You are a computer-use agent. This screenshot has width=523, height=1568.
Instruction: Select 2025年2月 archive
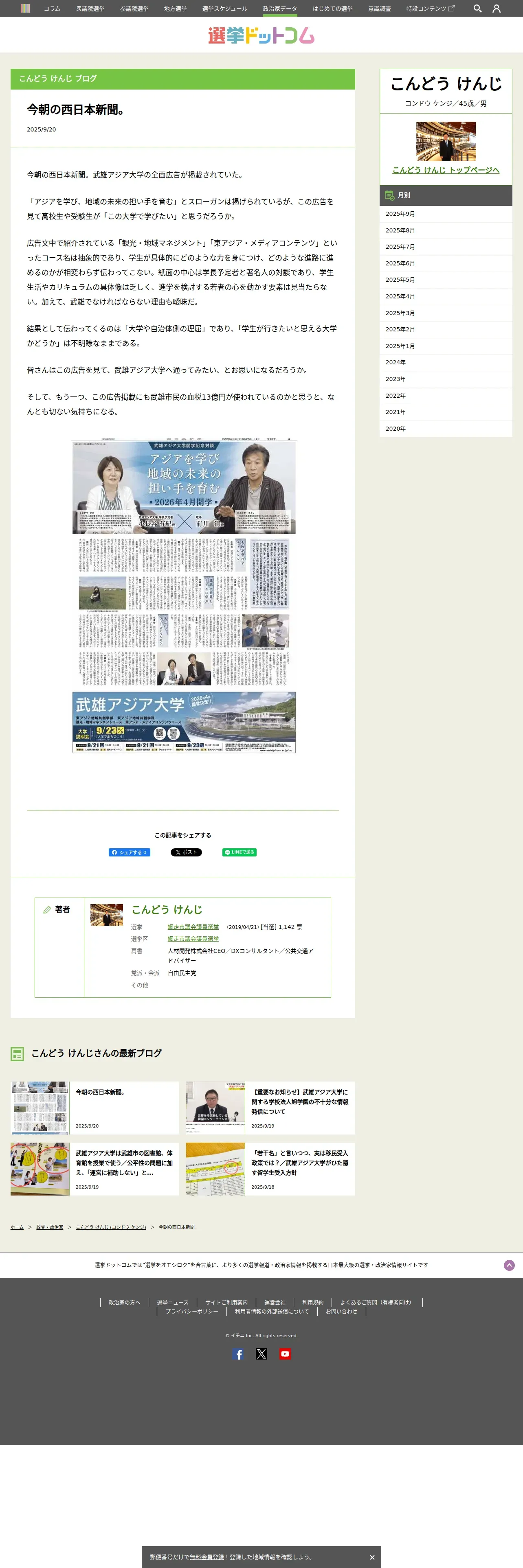[x=446, y=329]
